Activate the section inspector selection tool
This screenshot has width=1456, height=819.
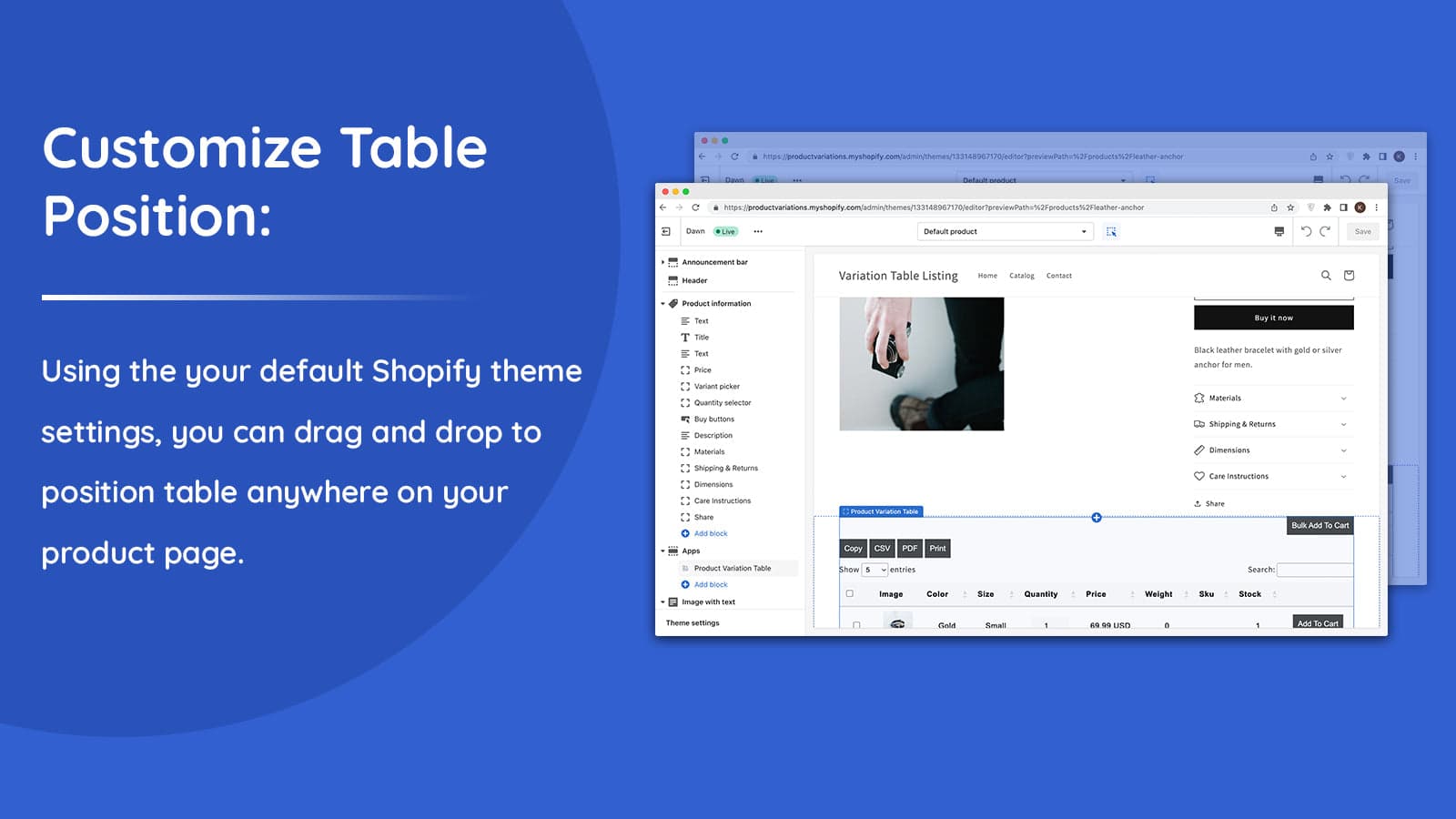[x=1111, y=232]
